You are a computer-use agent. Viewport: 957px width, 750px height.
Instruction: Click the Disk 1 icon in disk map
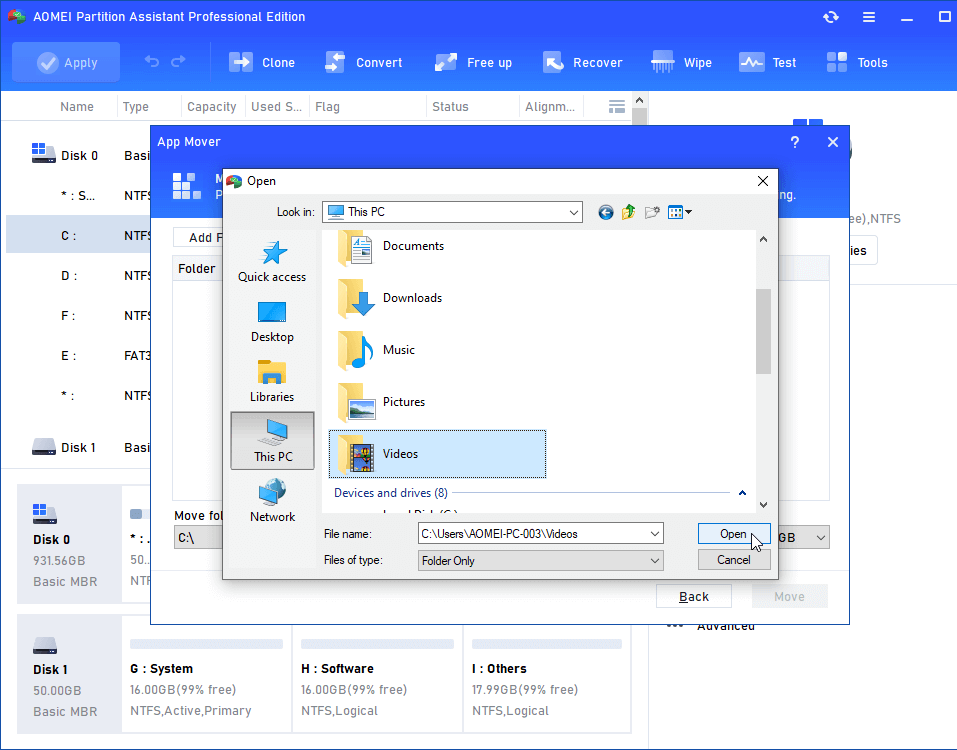click(45, 645)
